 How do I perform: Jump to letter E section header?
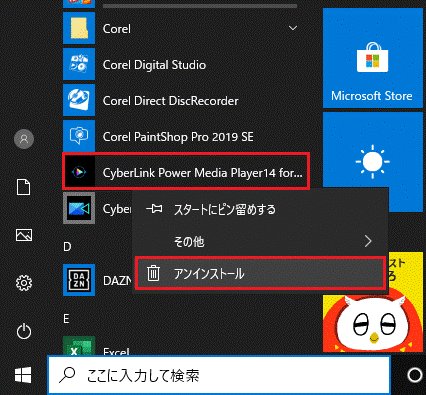point(66,319)
